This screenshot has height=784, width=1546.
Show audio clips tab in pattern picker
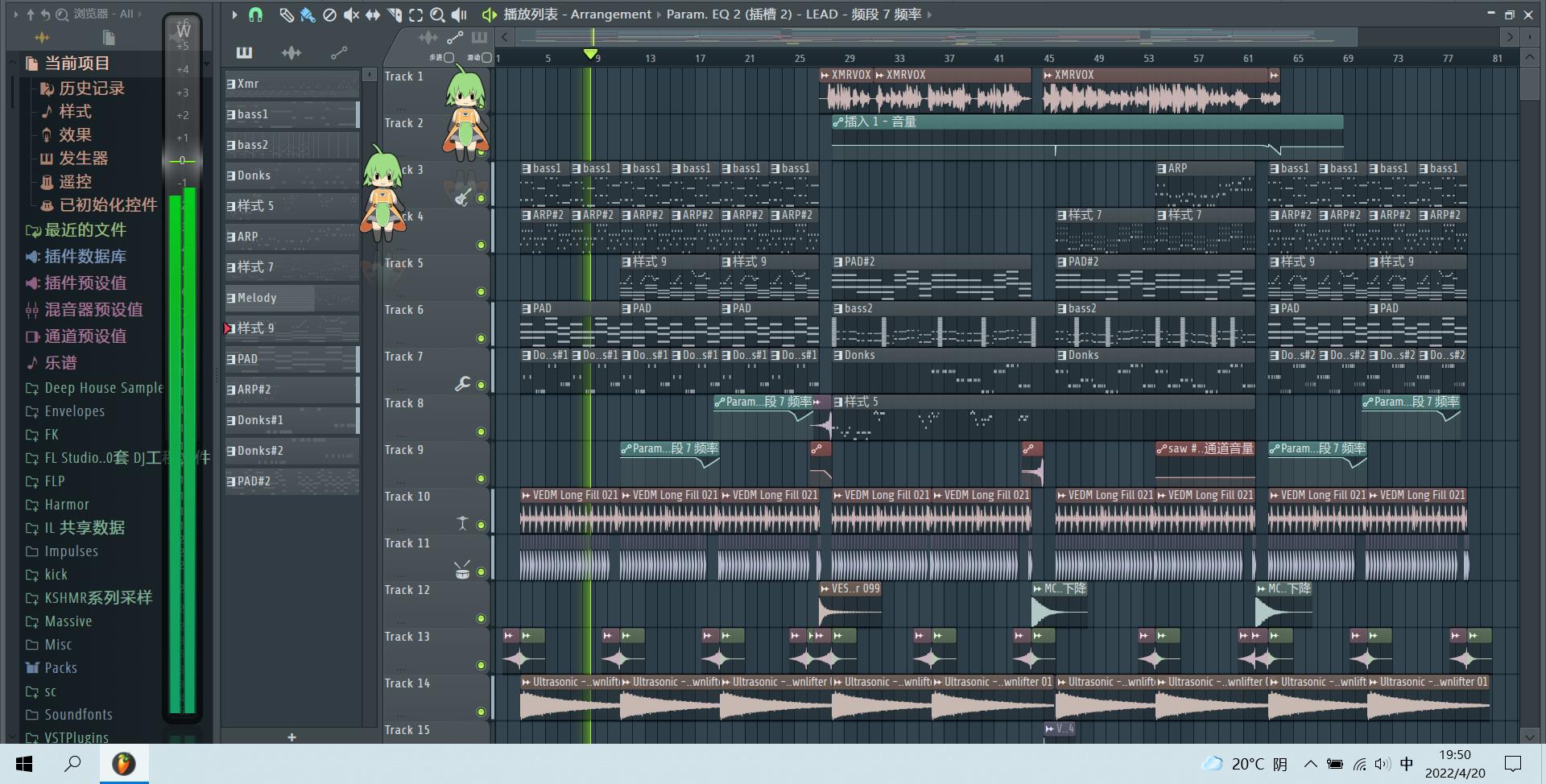[x=291, y=53]
